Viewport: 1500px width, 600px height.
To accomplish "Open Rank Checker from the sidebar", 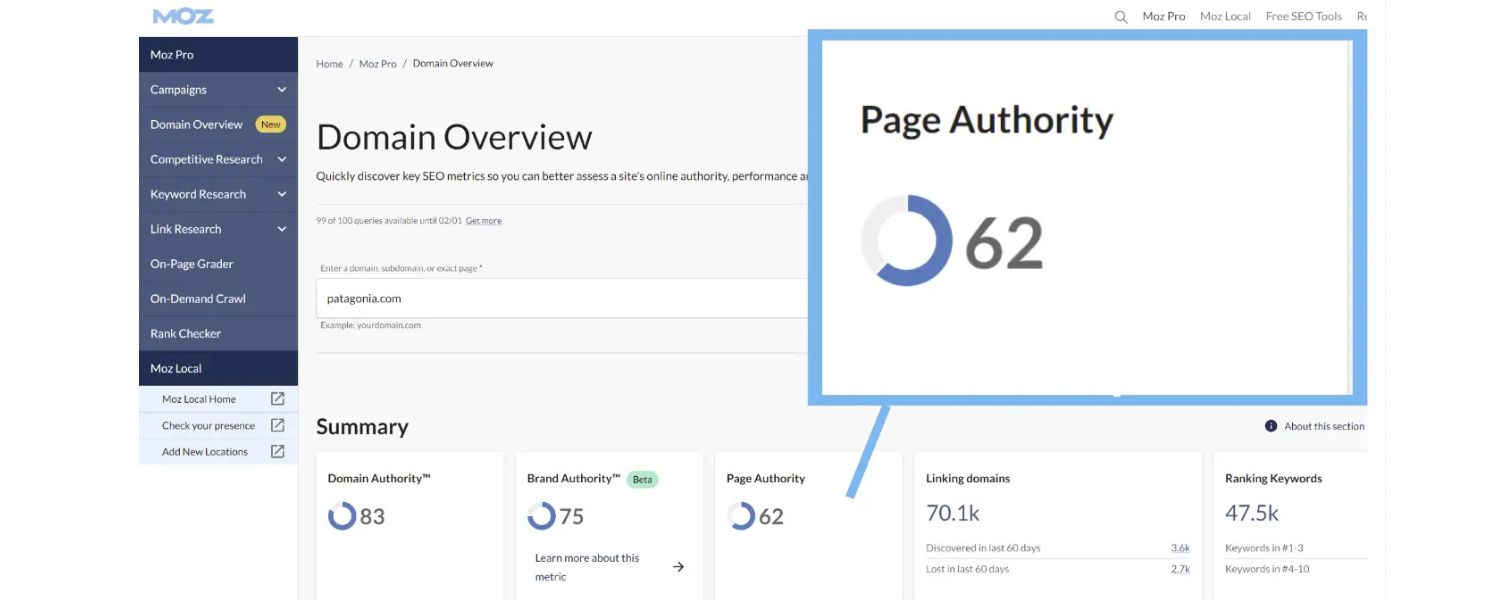I will coord(184,333).
